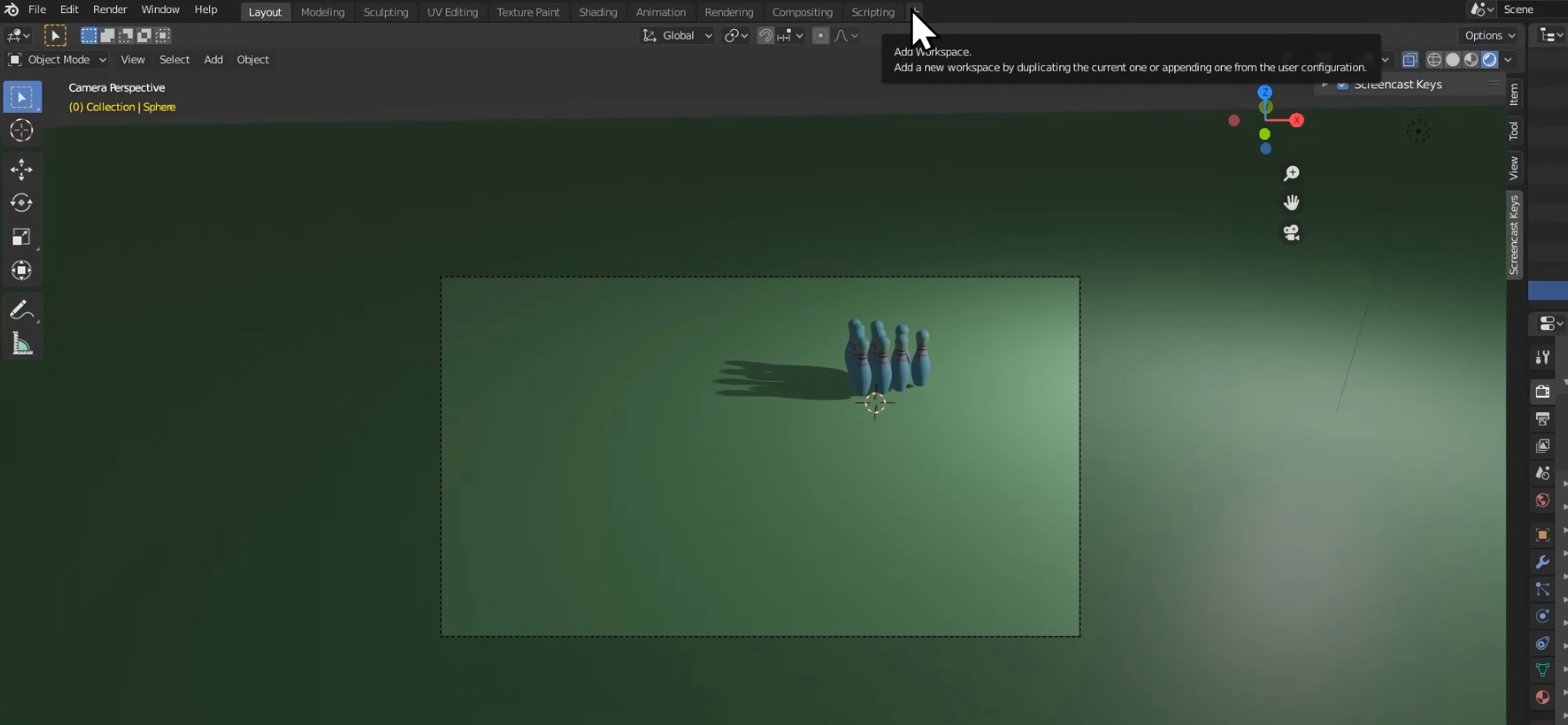Switch to rendered viewport shading
Image resolution: width=1568 pixels, height=725 pixels.
pos(1489,60)
